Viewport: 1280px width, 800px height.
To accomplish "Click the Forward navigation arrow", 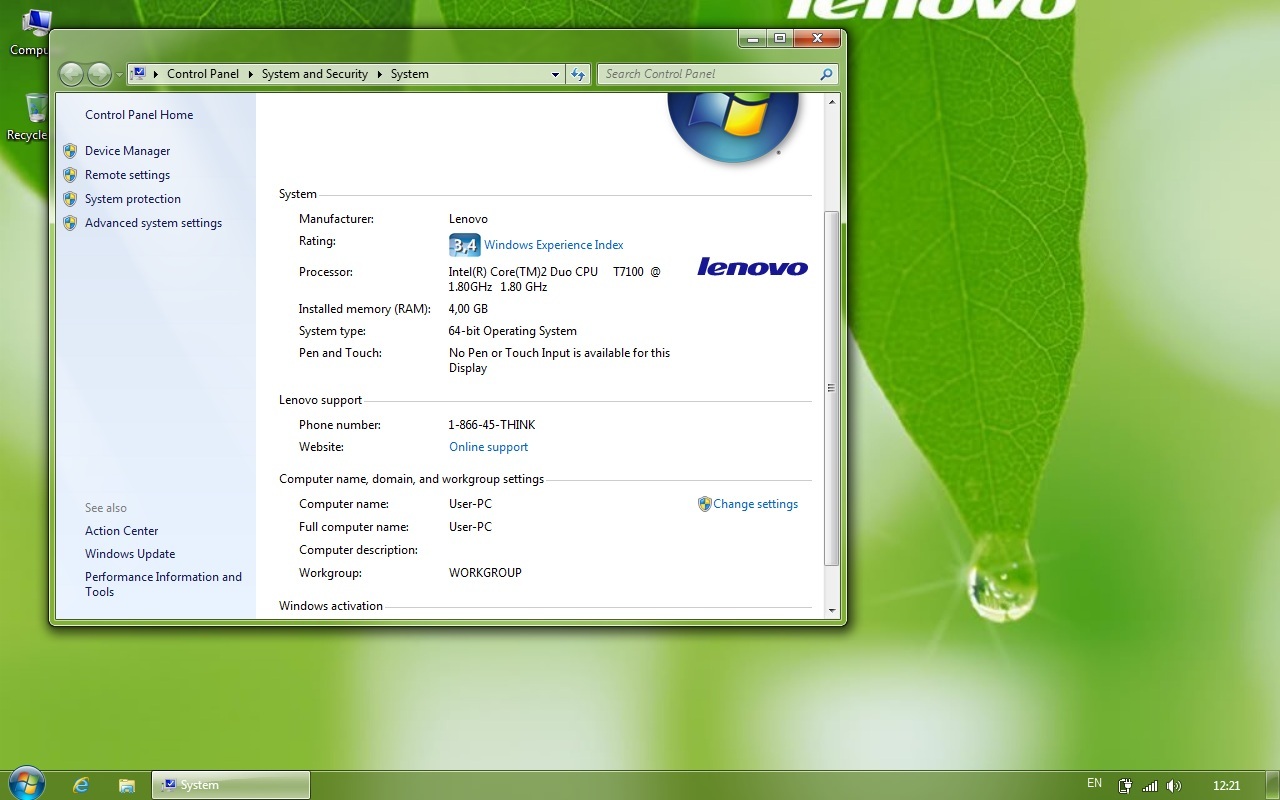I will click(99, 74).
